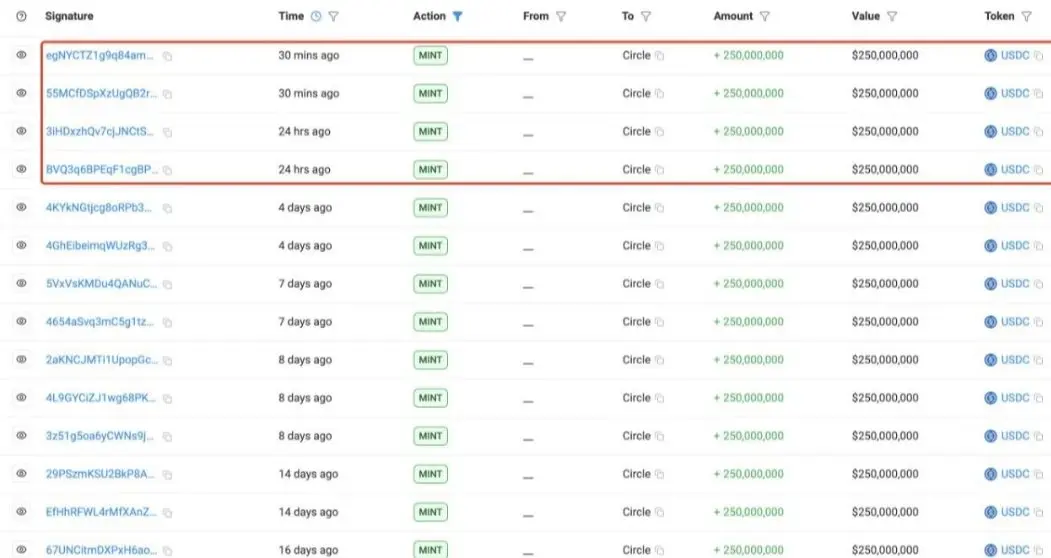Image resolution: width=1051 pixels, height=558 pixels.
Task: Open USDC token link in third row
Action: [1014, 132]
